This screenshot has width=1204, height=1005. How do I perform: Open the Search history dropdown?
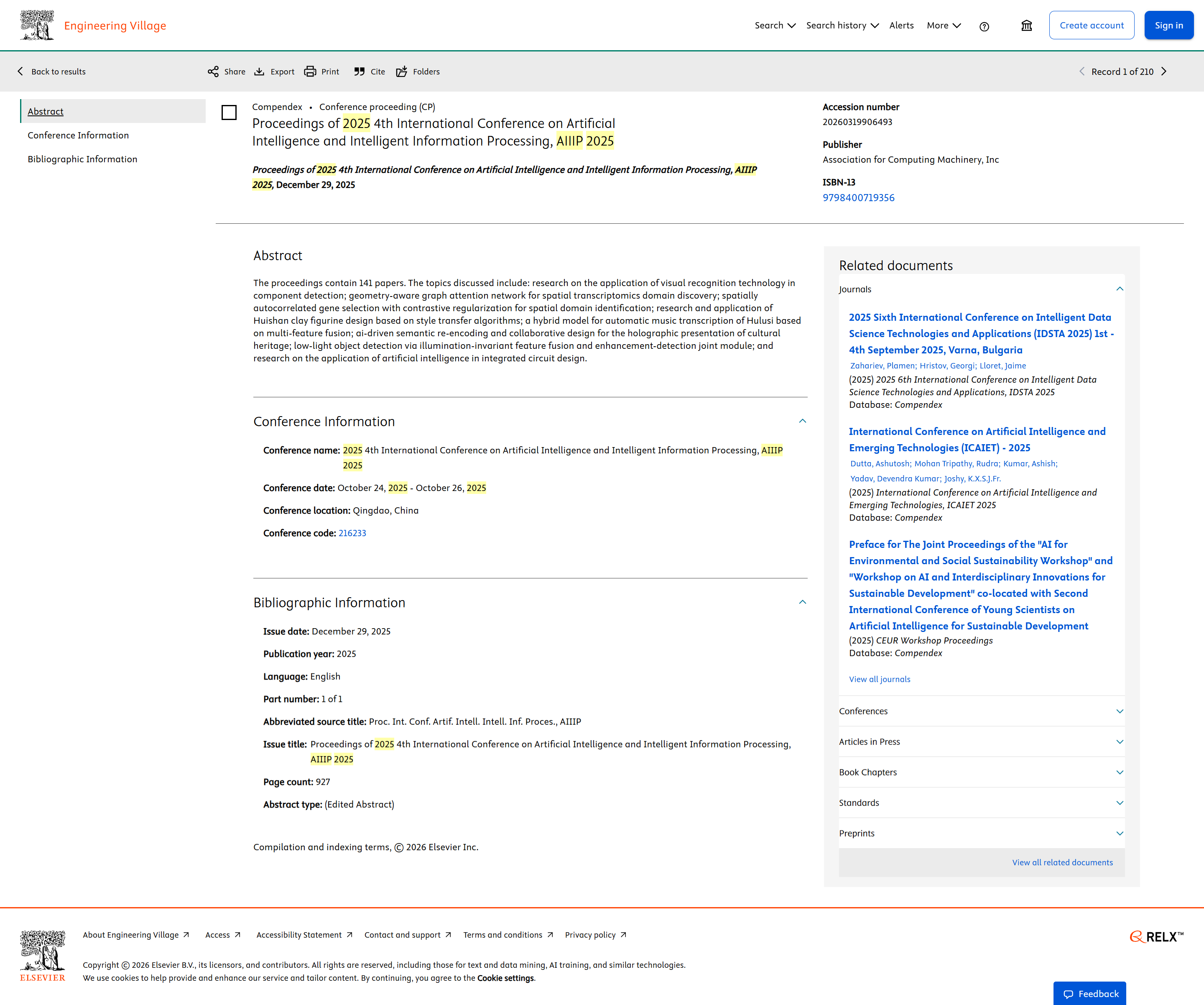(x=842, y=26)
